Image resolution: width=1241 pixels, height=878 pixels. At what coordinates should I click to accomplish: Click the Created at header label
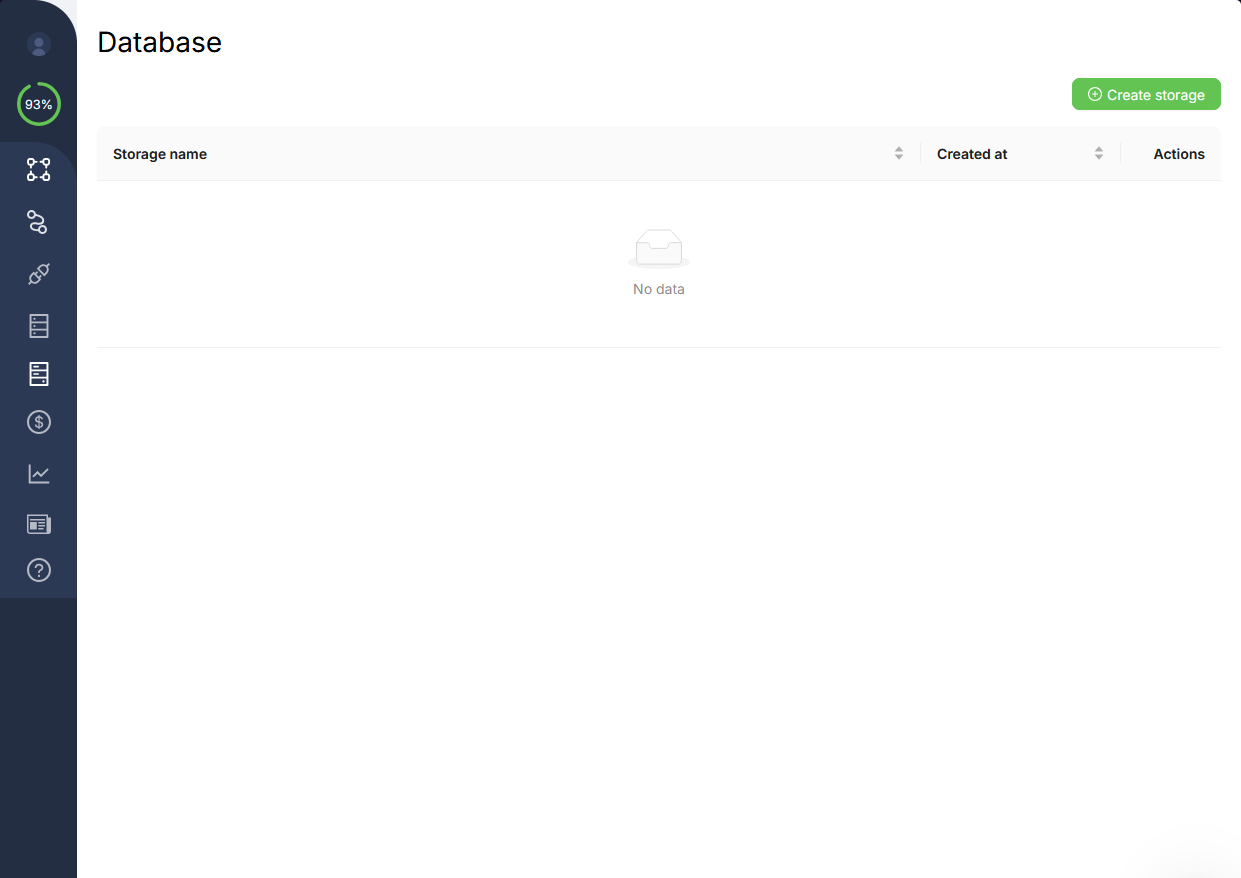click(x=972, y=153)
